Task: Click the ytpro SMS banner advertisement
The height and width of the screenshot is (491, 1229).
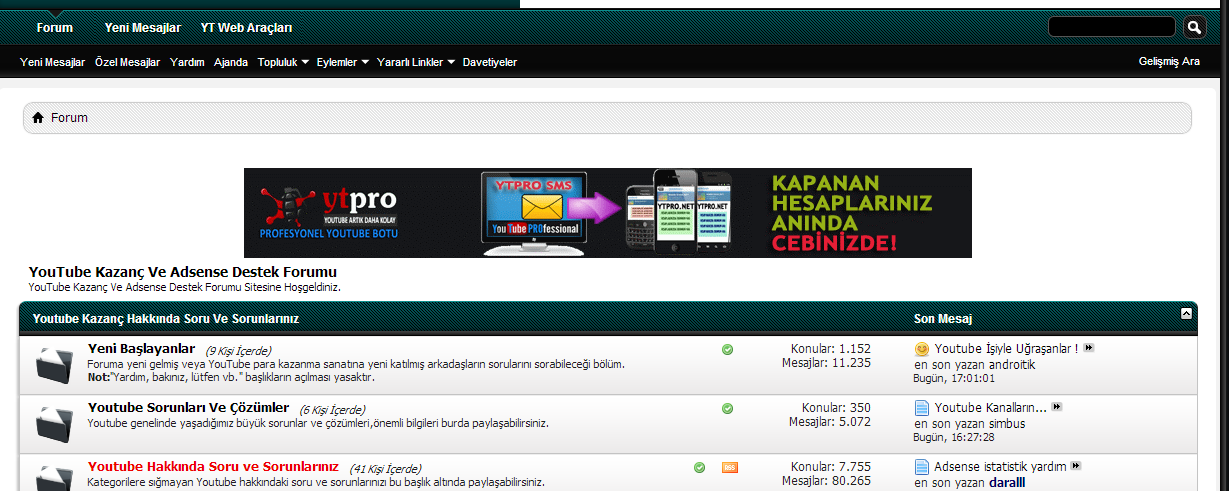Action: [608, 213]
